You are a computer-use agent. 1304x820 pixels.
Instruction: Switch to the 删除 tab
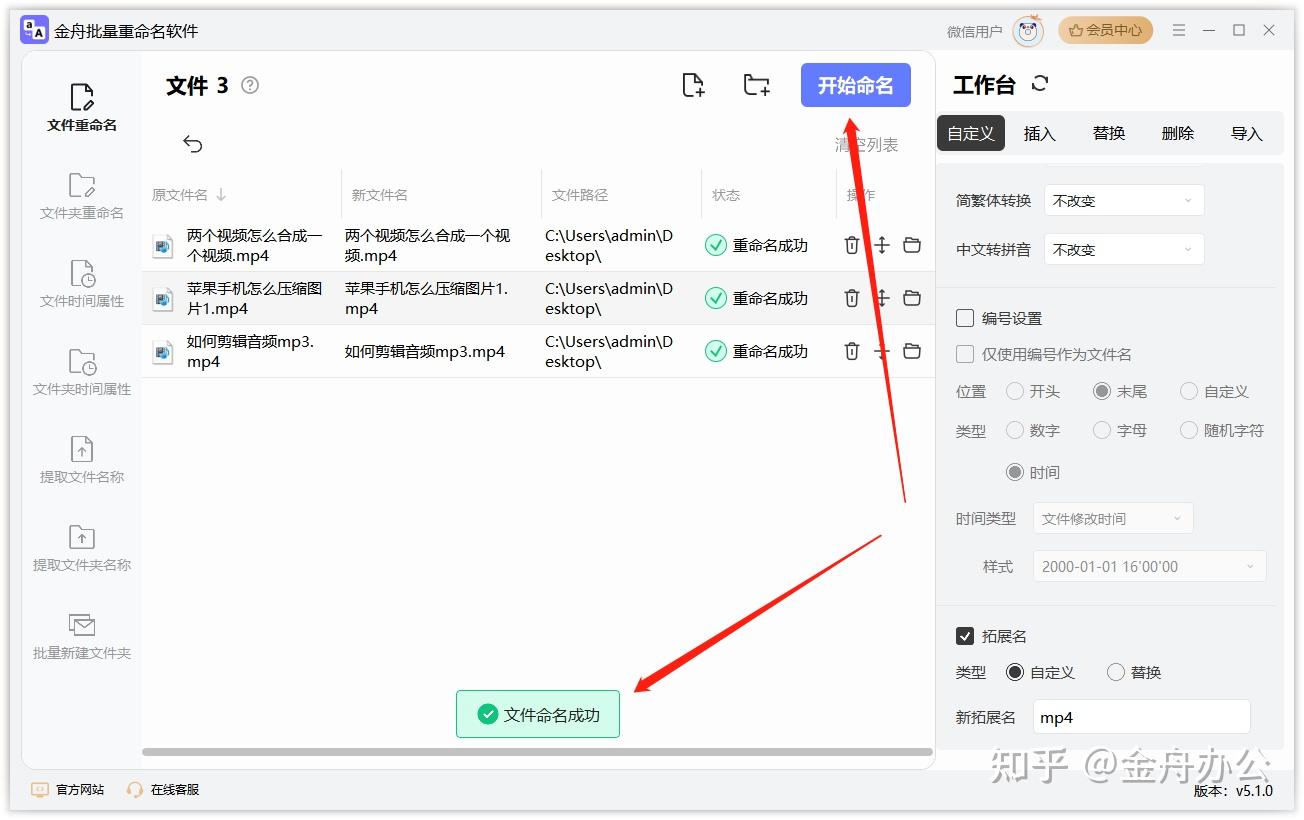click(x=1178, y=133)
